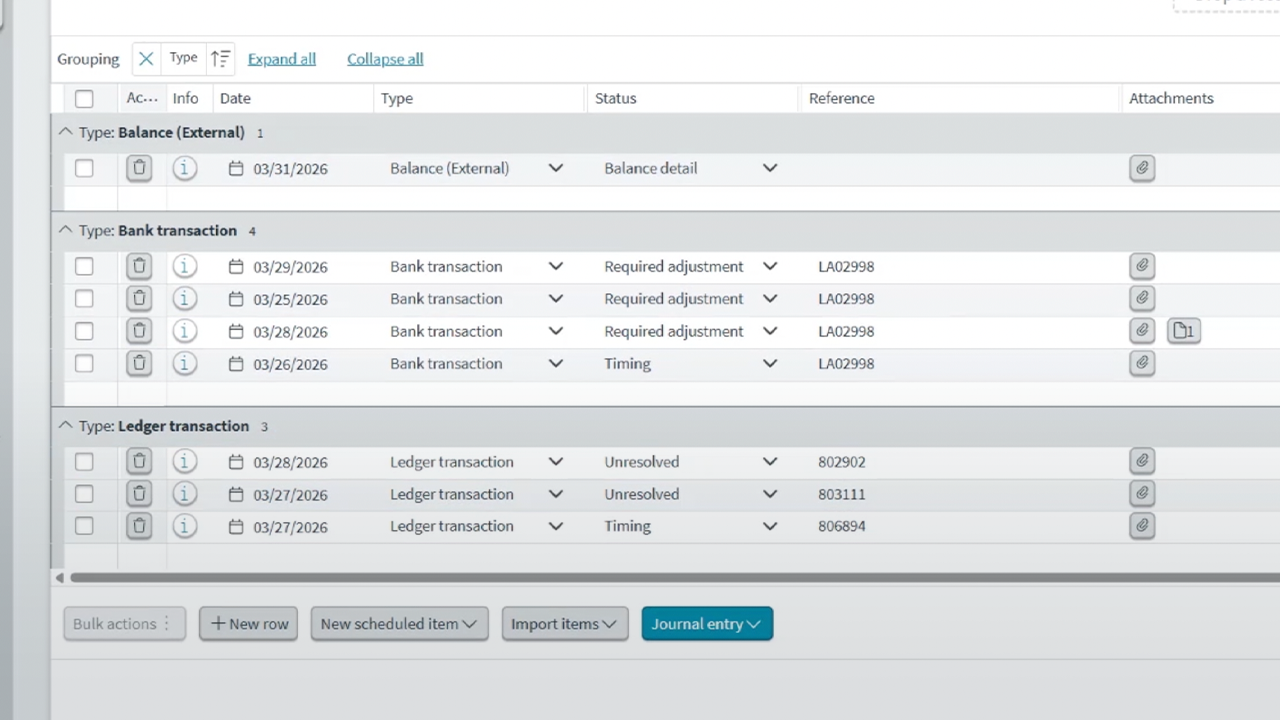Open the Timing status dropdown on the 03/26/2026 row
Viewport: 1280px width, 720px height.
click(x=770, y=363)
